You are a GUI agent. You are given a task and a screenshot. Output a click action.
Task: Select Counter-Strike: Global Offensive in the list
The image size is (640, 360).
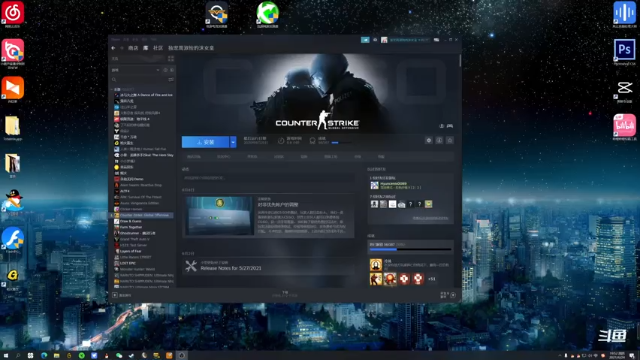[x=141, y=215]
